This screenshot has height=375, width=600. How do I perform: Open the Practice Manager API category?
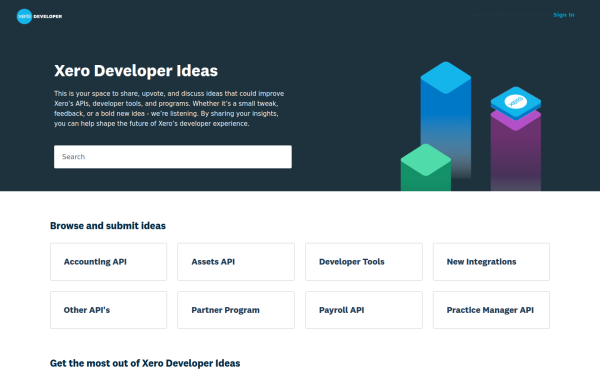491,310
